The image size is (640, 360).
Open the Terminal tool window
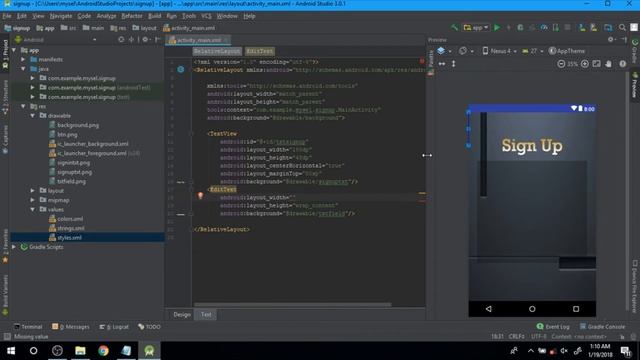point(28,327)
